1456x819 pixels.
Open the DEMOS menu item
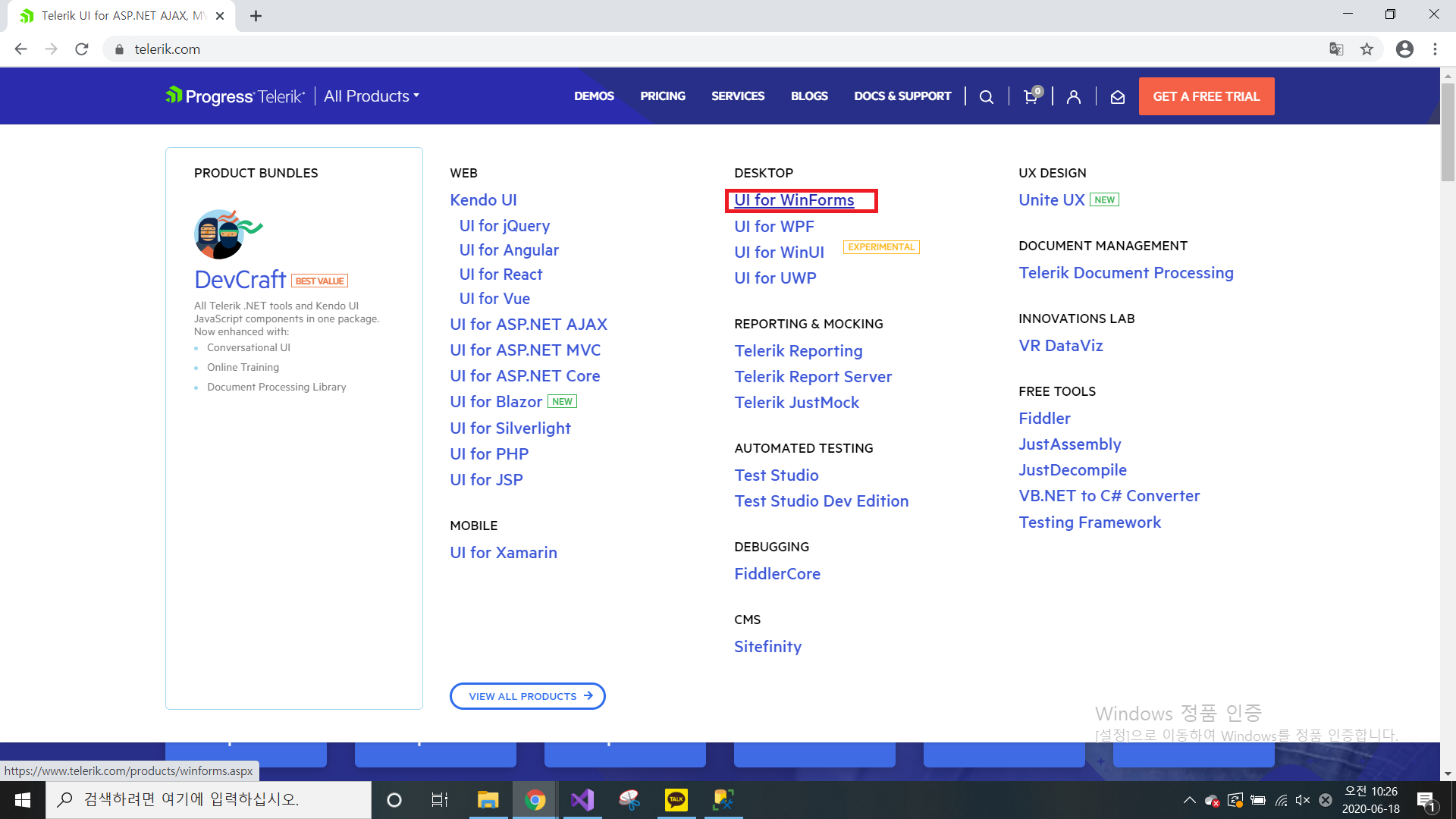594,96
